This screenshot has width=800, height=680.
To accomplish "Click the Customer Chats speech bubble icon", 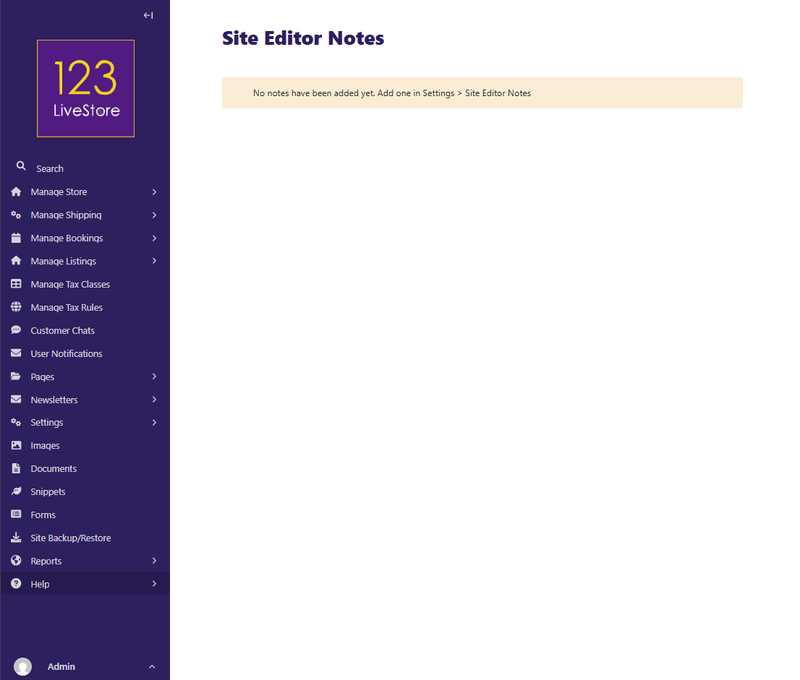I will 16,330.
